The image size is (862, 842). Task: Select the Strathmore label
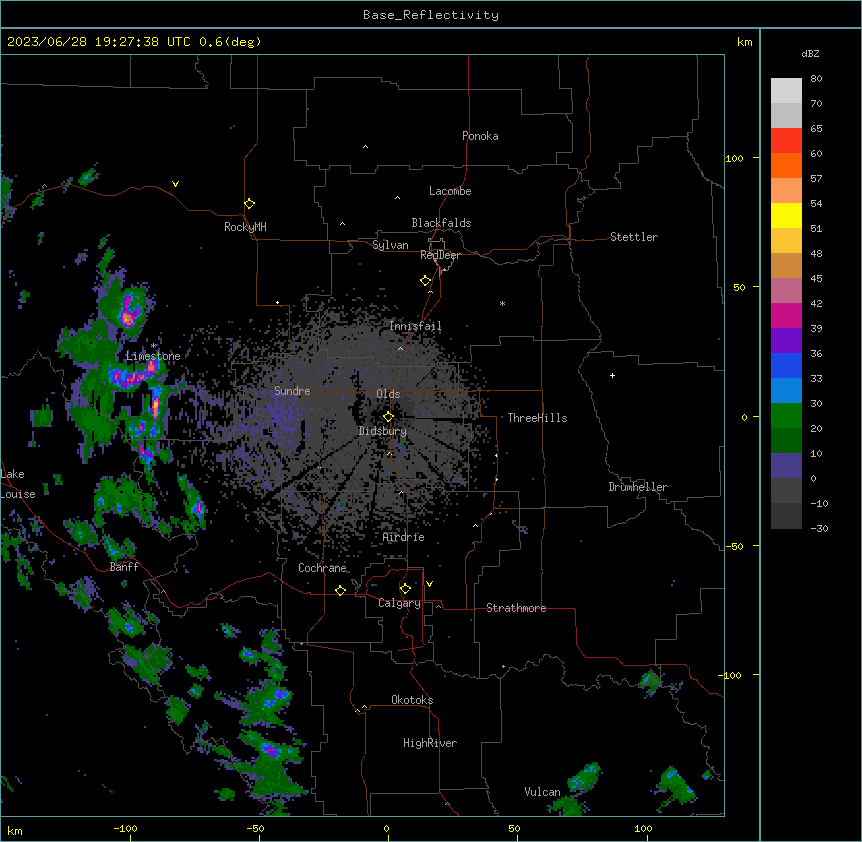coord(516,608)
